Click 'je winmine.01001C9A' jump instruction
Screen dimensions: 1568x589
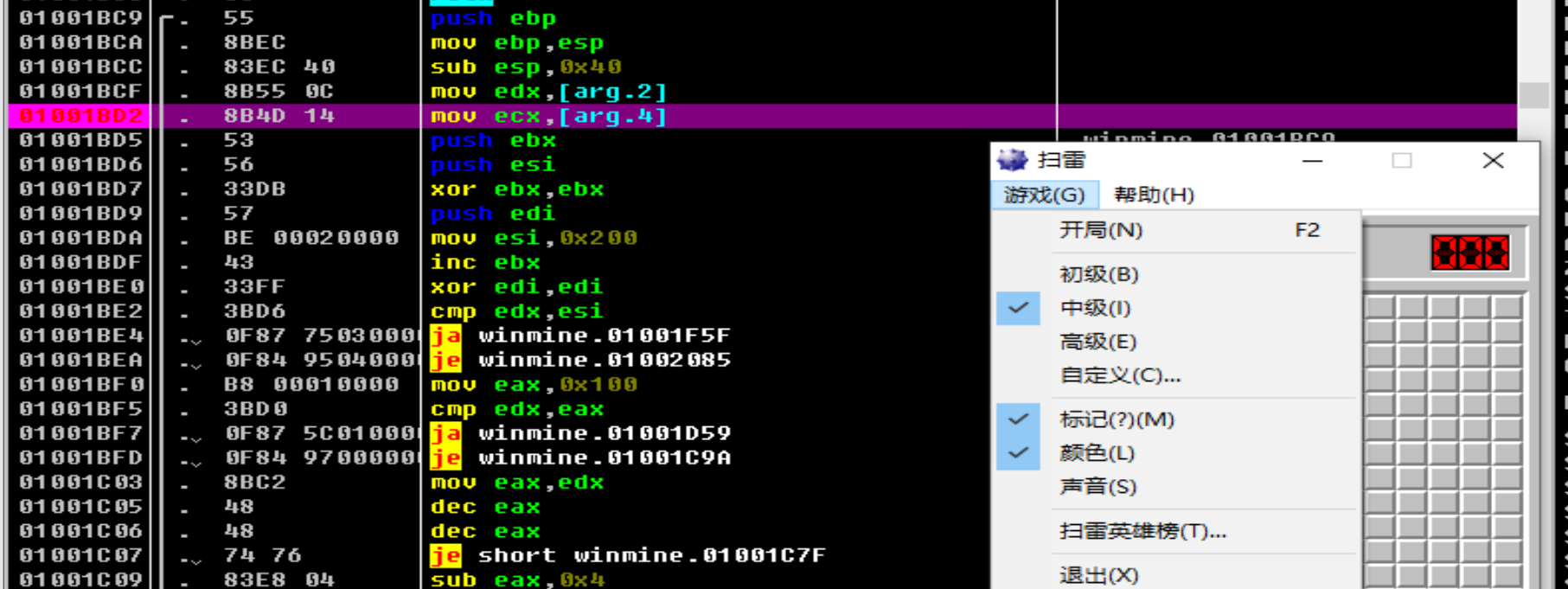(580, 458)
